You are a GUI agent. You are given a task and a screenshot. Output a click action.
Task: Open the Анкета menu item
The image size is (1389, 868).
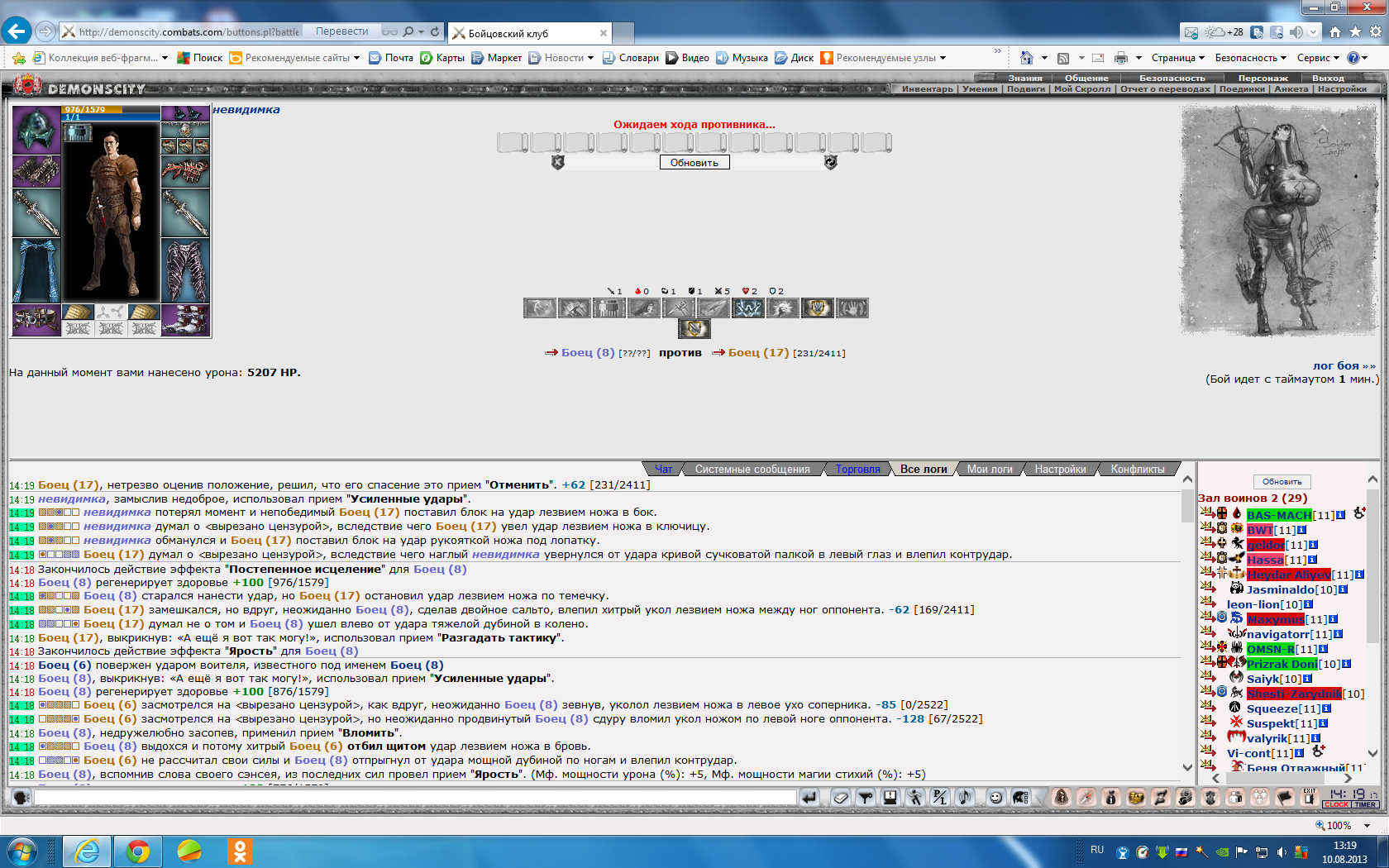(x=1291, y=89)
